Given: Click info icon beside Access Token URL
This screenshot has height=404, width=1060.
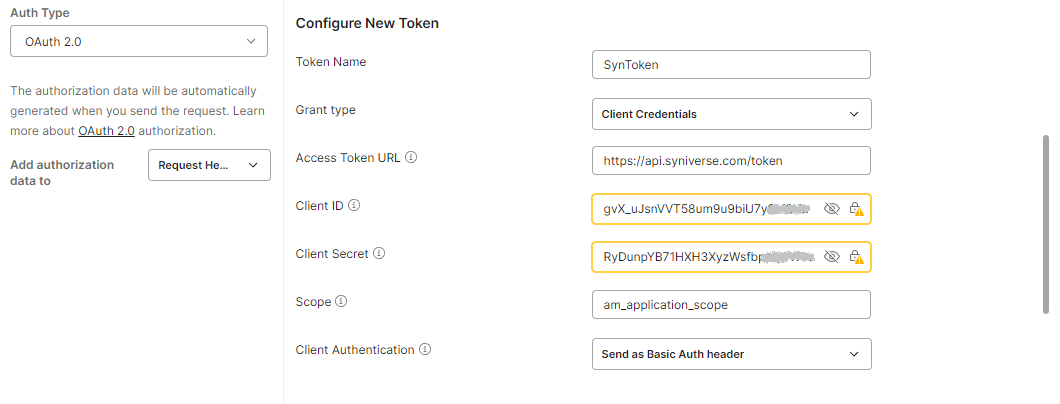Looking at the screenshot, I should [411, 158].
